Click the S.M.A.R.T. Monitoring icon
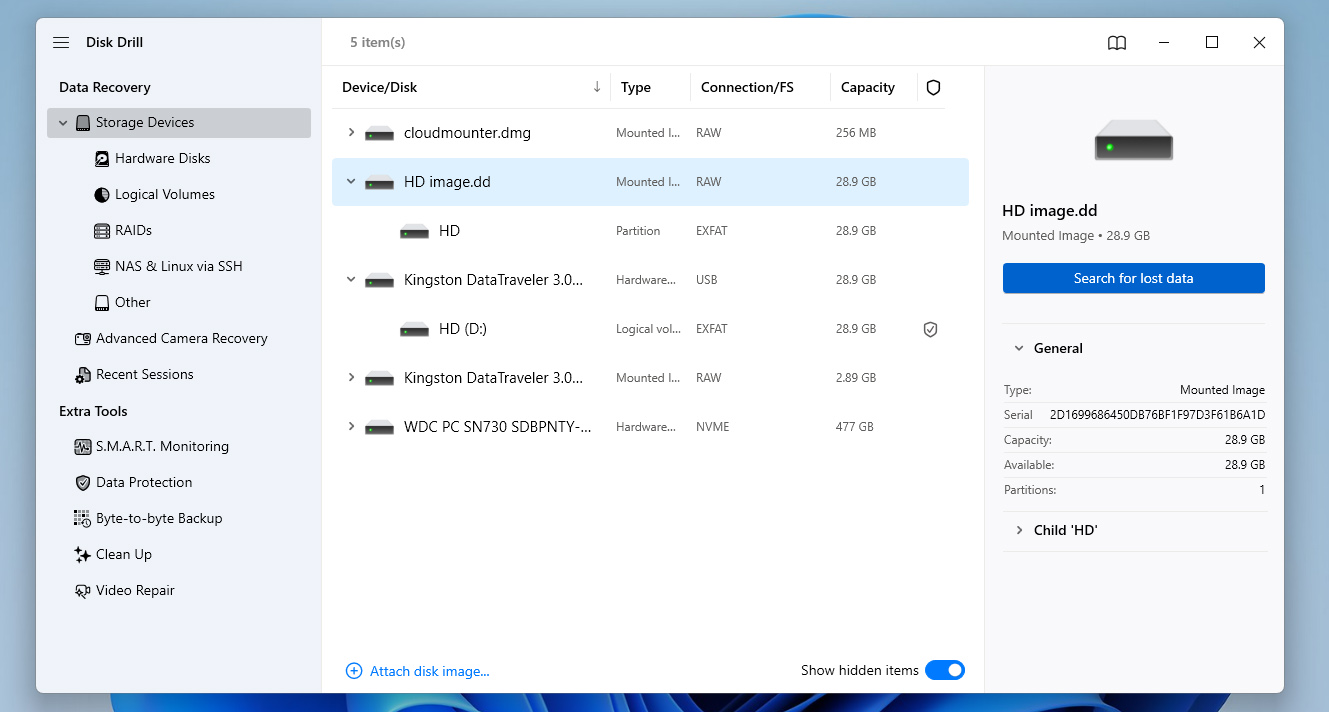Image resolution: width=1329 pixels, height=712 pixels. pos(83,447)
